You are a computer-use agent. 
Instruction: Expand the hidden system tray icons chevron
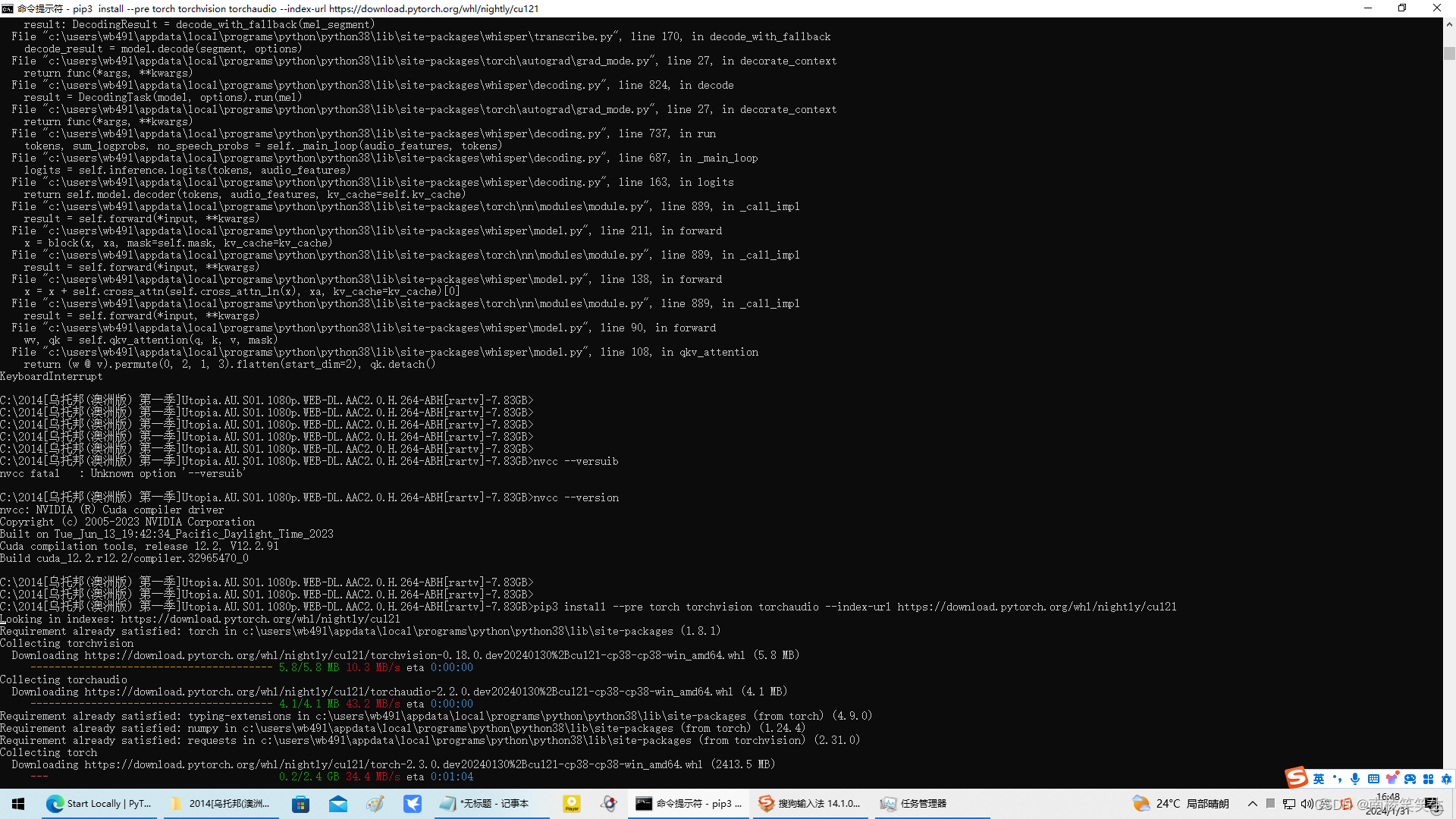(x=1252, y=804)
